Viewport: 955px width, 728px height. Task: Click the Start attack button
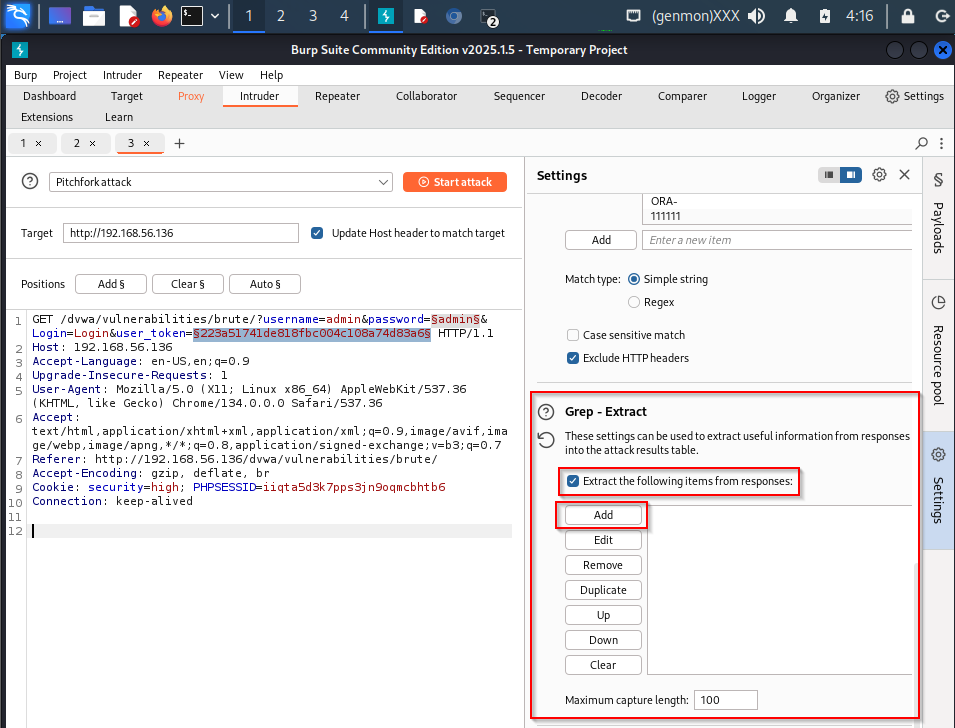[454, 182]
